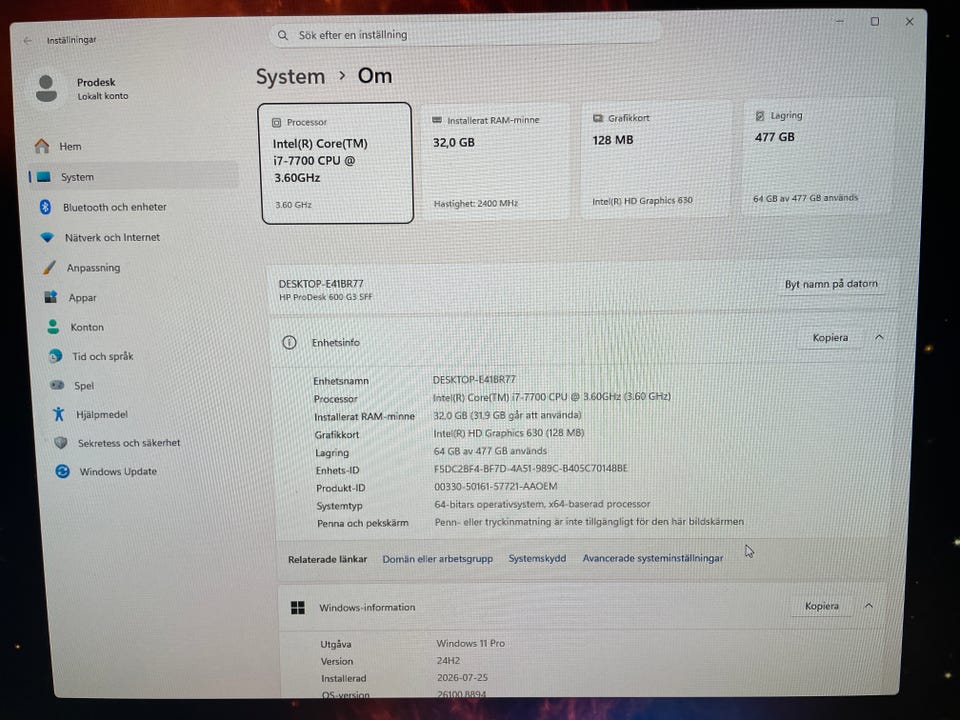Click the Grafikkort icon in the card
960x720 pixels.
pos(598,118)
